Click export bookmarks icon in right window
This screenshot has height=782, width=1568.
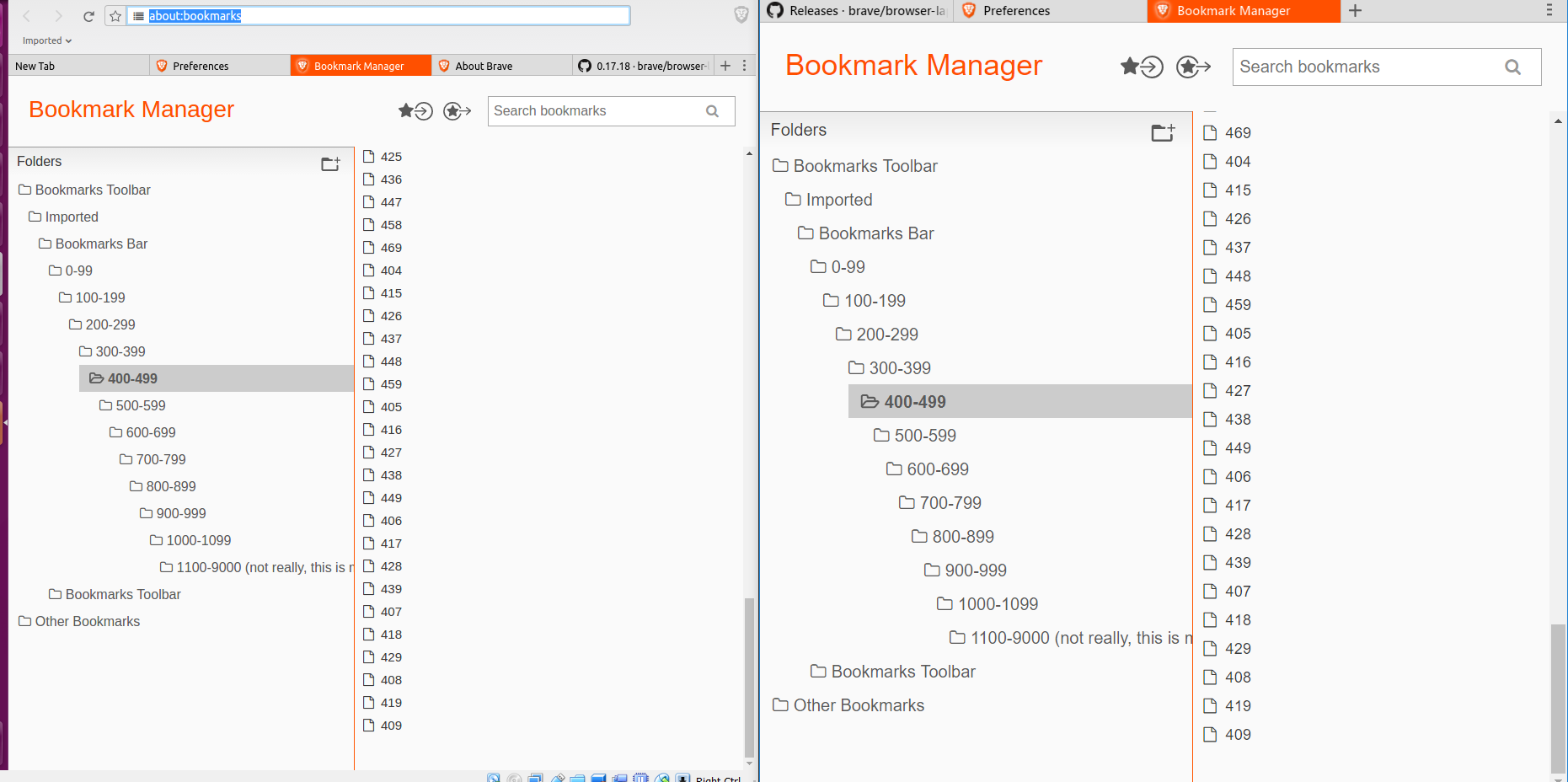point(1193,67)
